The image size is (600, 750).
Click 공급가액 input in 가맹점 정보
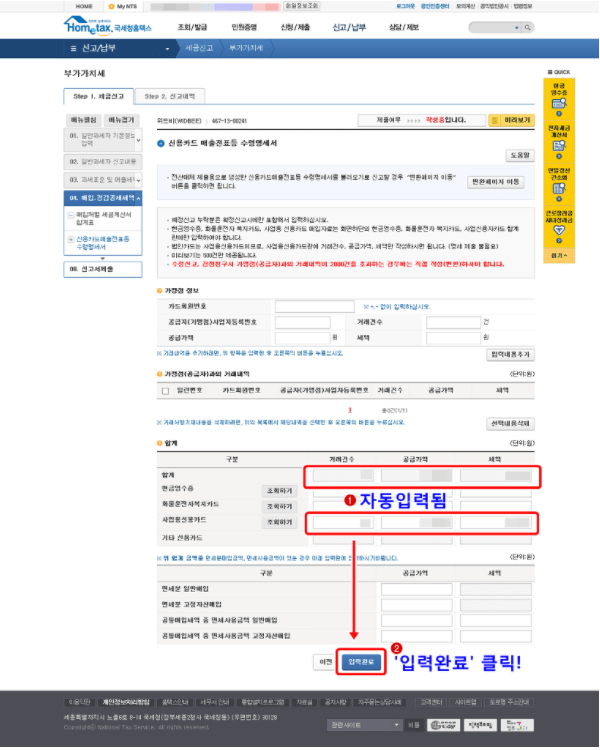tap(302, 338)
